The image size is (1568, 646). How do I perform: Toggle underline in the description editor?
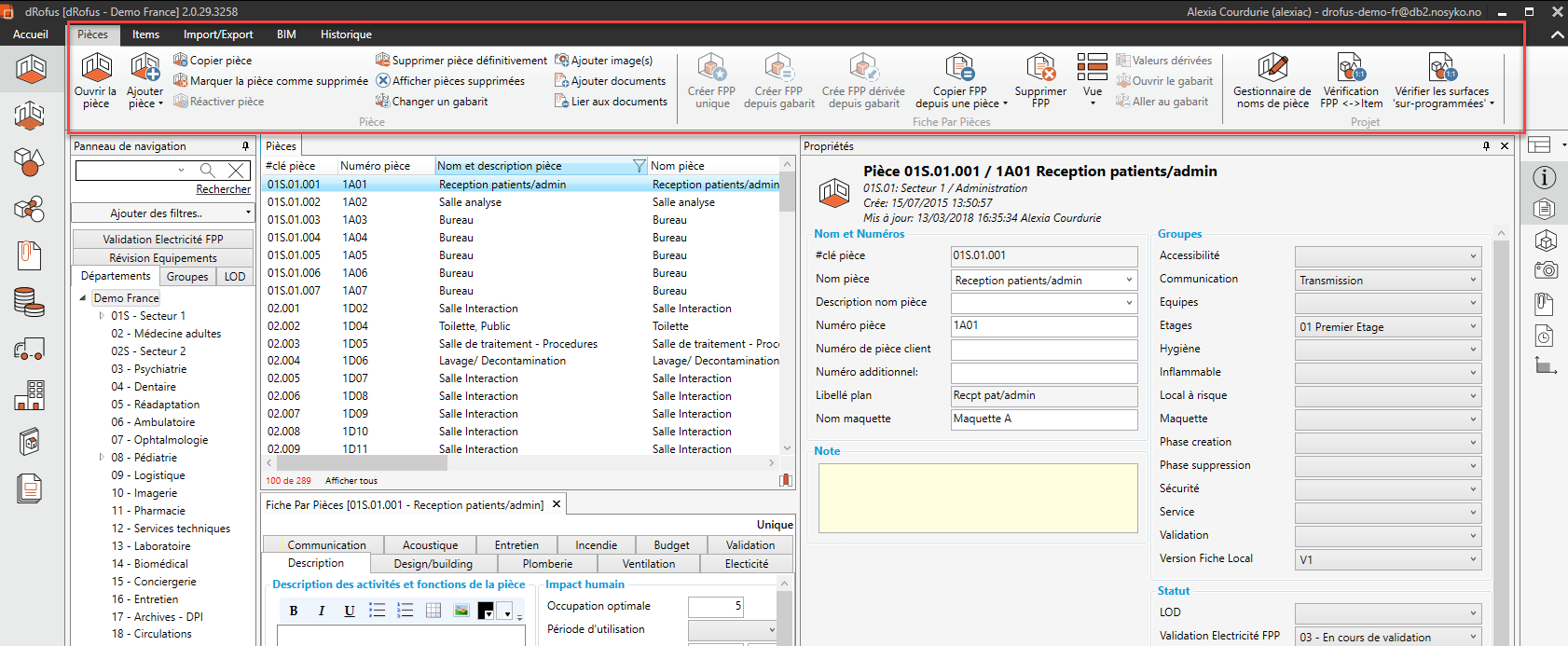point(350,611)
